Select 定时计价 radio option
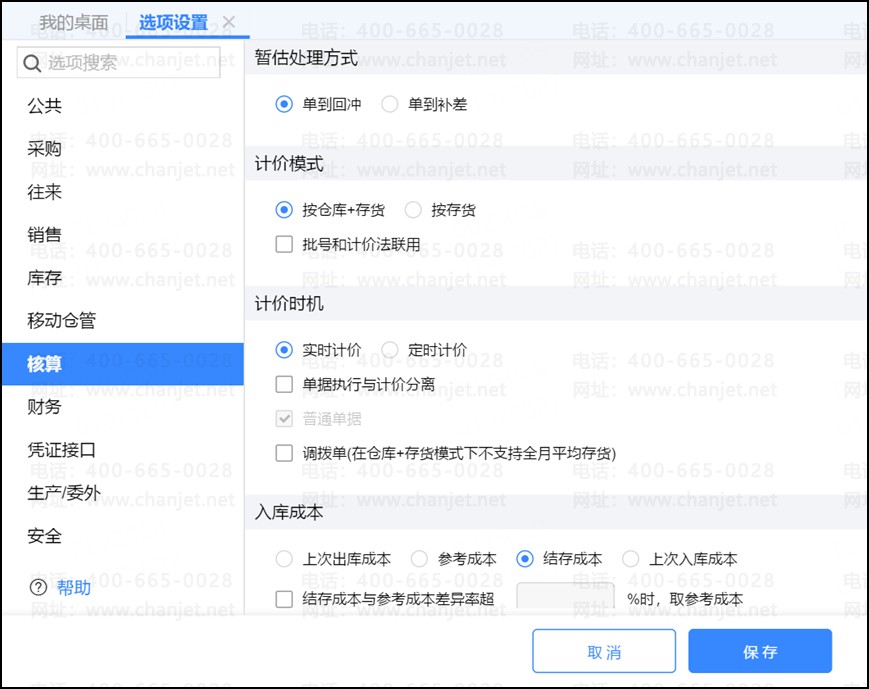 coord(390,350)
